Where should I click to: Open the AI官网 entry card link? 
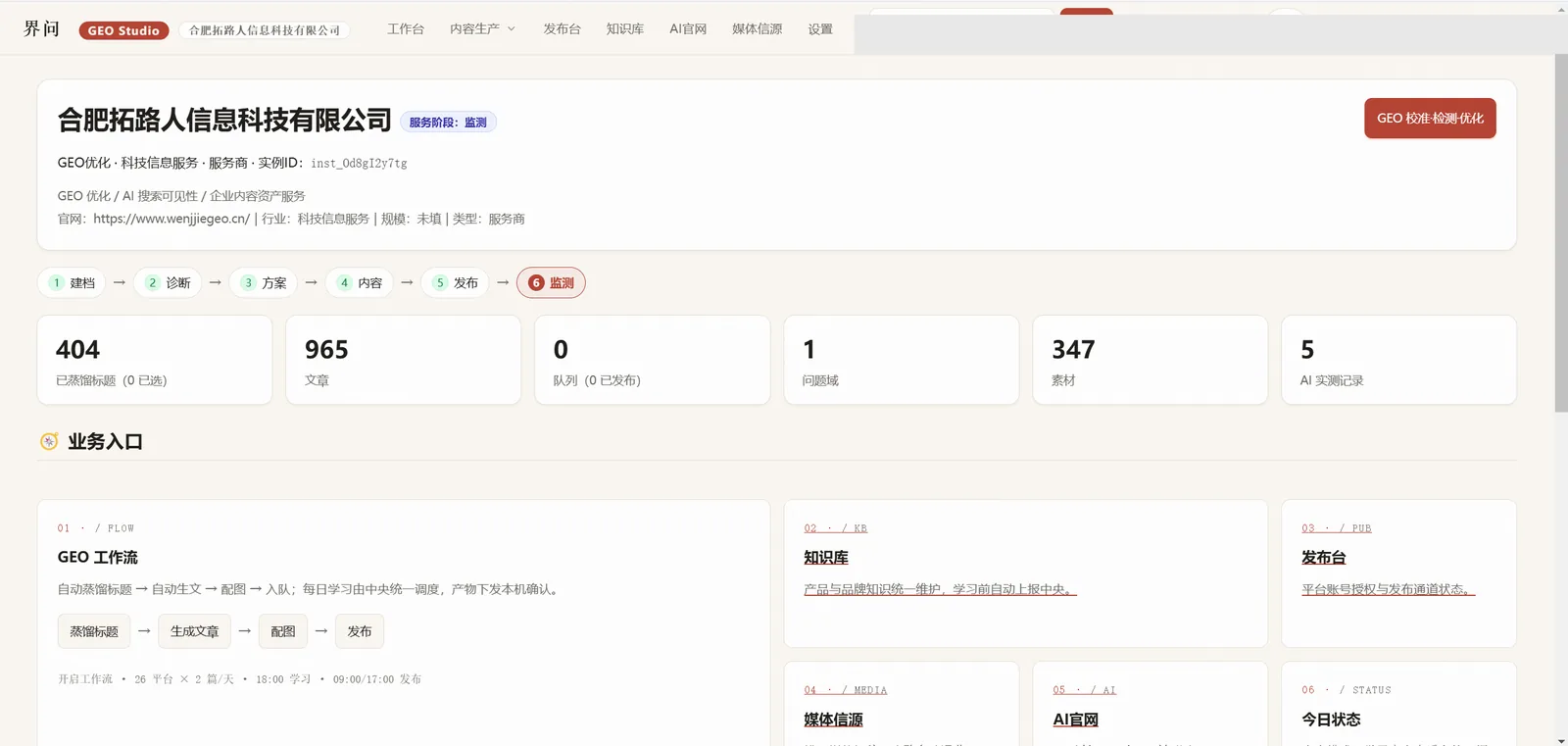(1076, 720)
